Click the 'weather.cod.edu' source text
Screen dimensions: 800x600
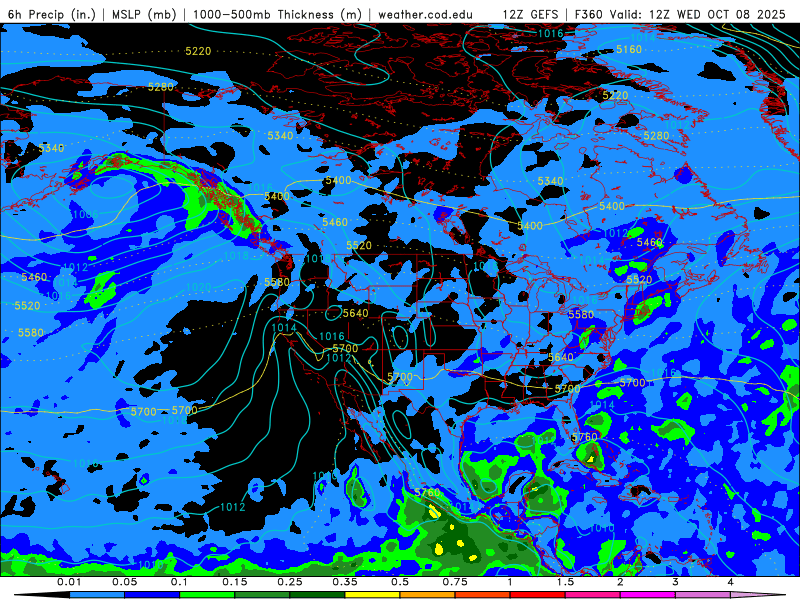(425, 14)
